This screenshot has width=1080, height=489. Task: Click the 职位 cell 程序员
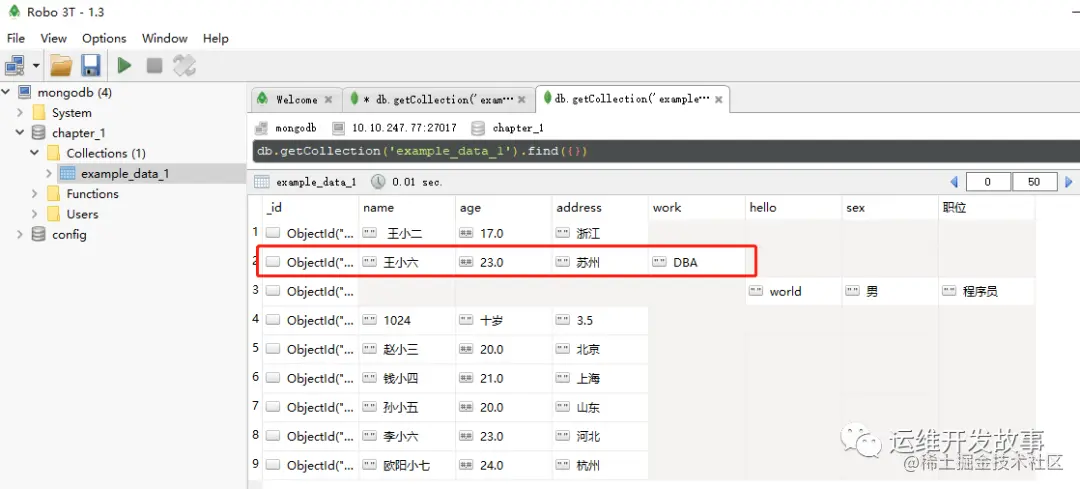(986, 291)
